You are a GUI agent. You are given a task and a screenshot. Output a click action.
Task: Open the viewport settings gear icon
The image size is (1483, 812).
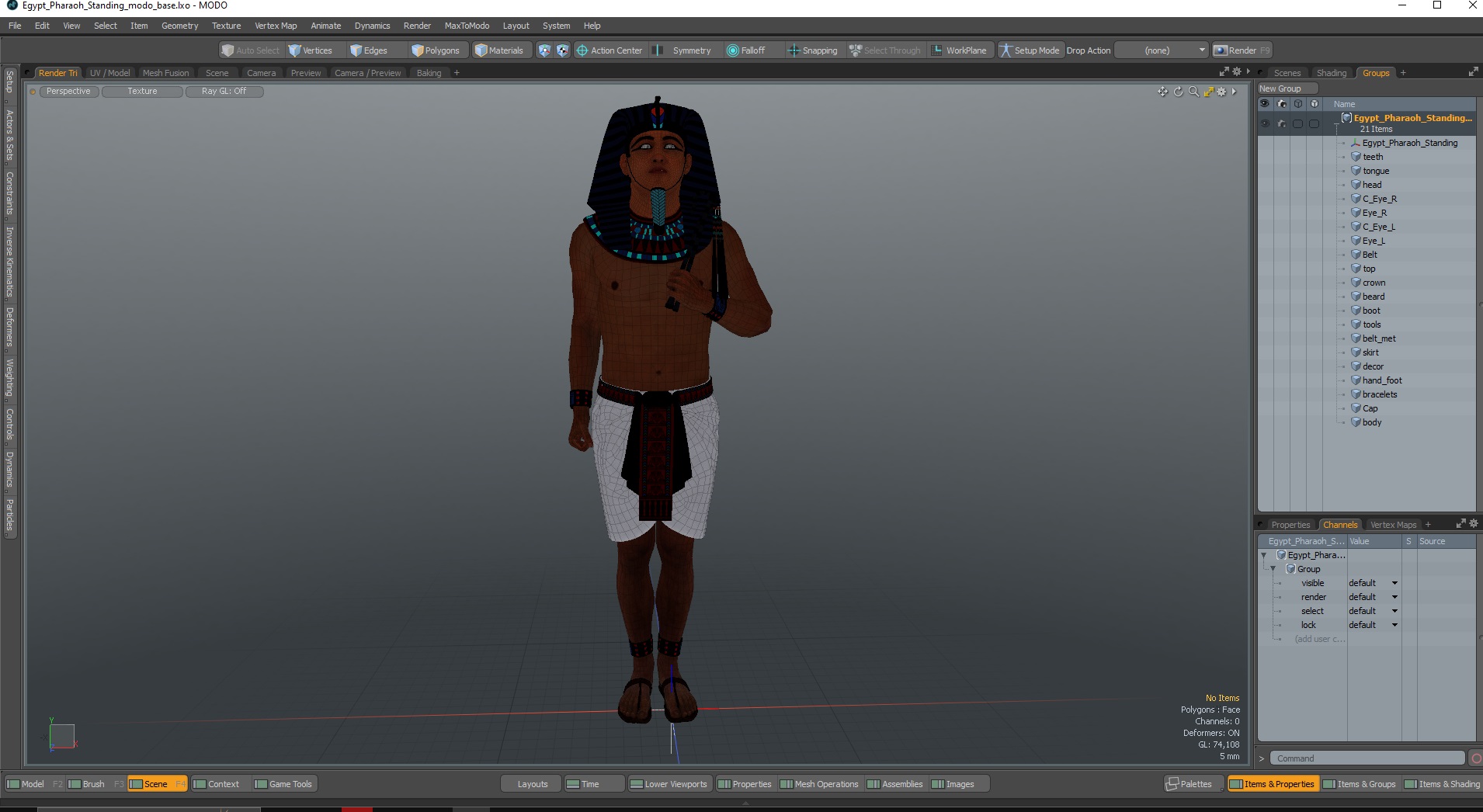click(x=1221, y=92)
